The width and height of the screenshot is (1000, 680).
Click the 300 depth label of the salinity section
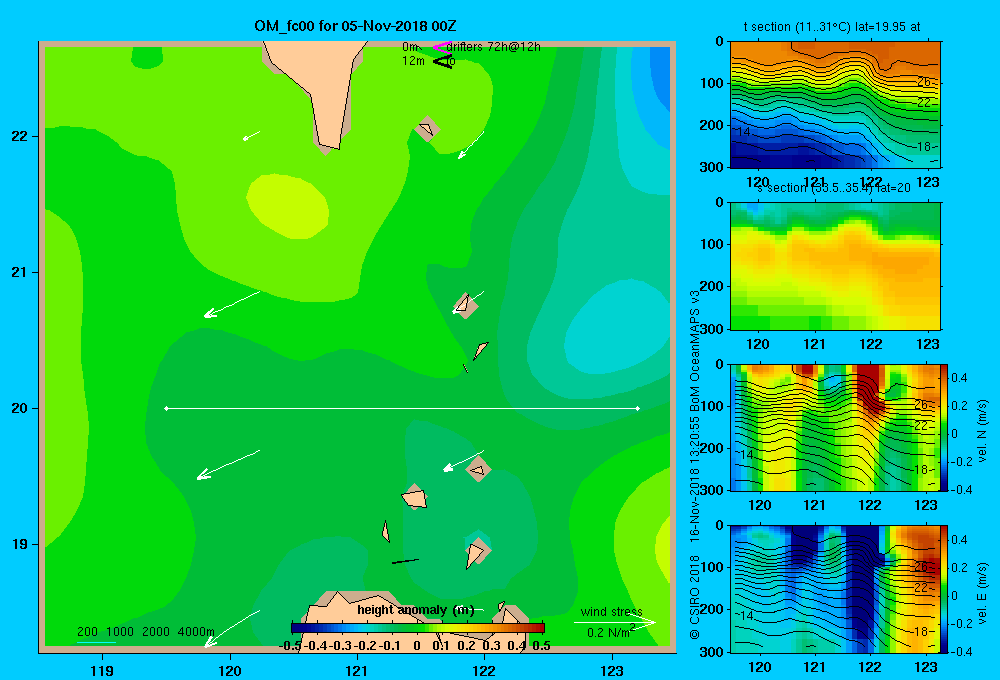pyautogui.click(x=711, y=329)
